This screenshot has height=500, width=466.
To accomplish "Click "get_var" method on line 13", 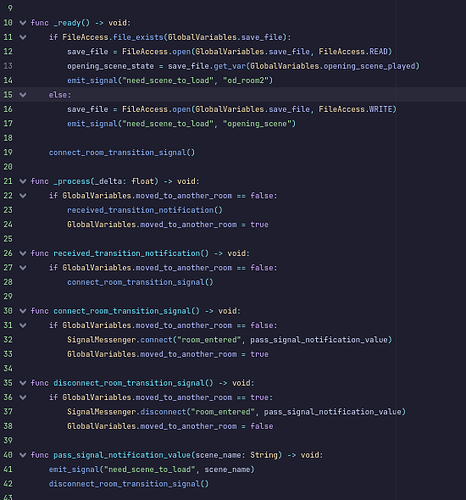I will click(x=229, y=66).
